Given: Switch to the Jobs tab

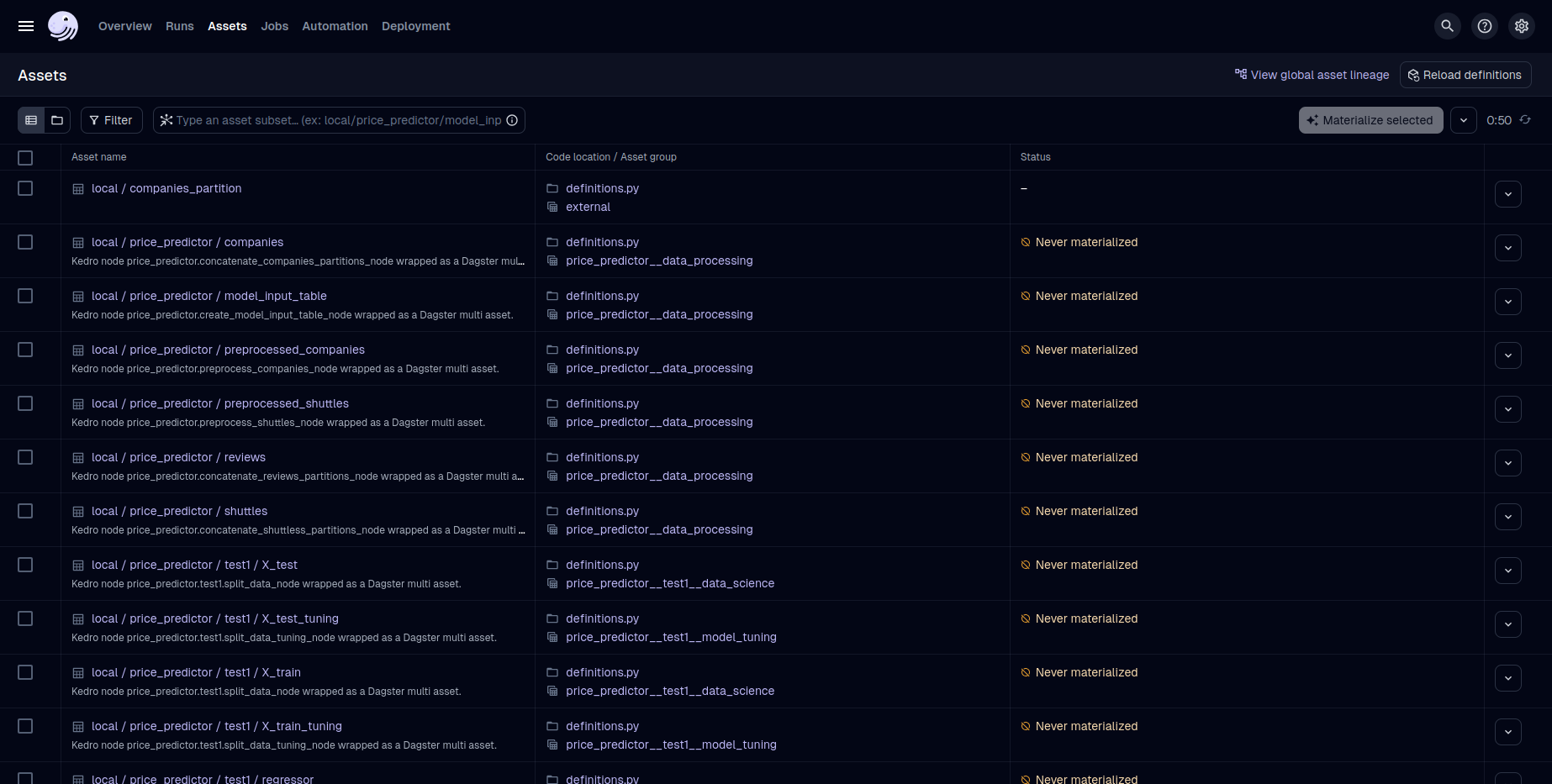Looking at the screenshot, I should pyautogui.click(x=275, y=26).
